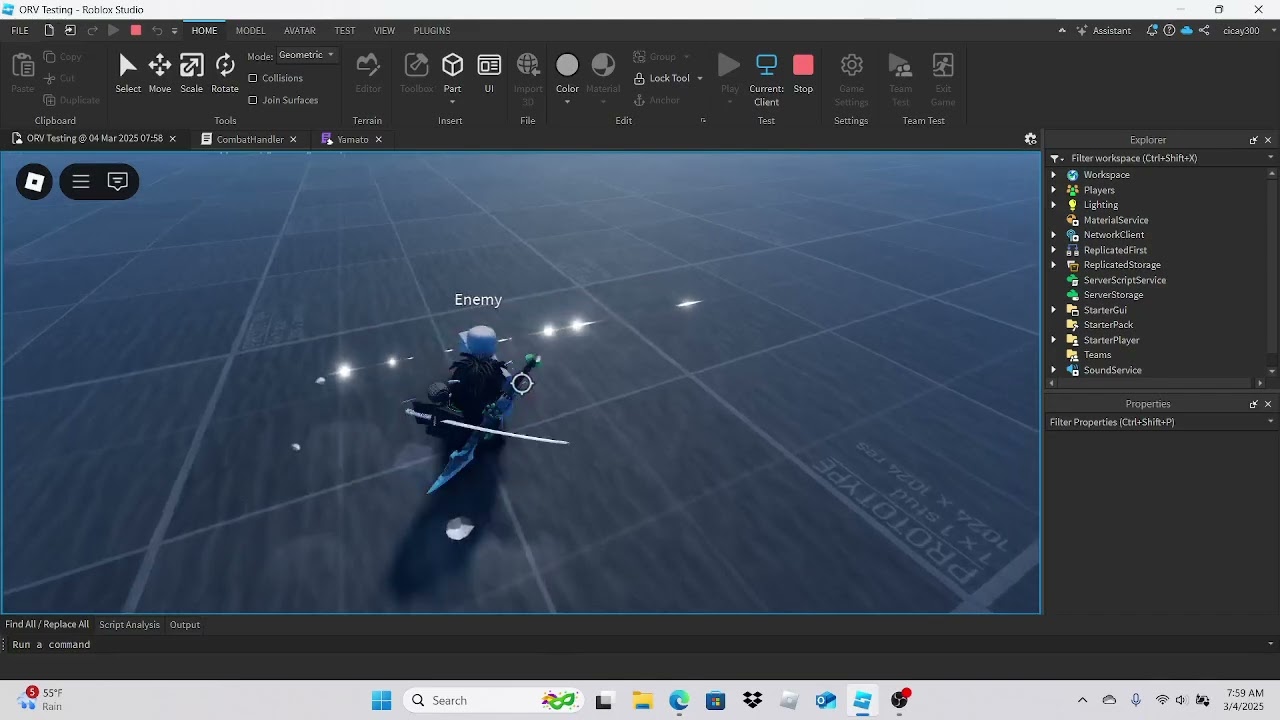Viewport: 1280px width, 720px height.
Task: Open the Output panel tab
Action: (185, 625)
